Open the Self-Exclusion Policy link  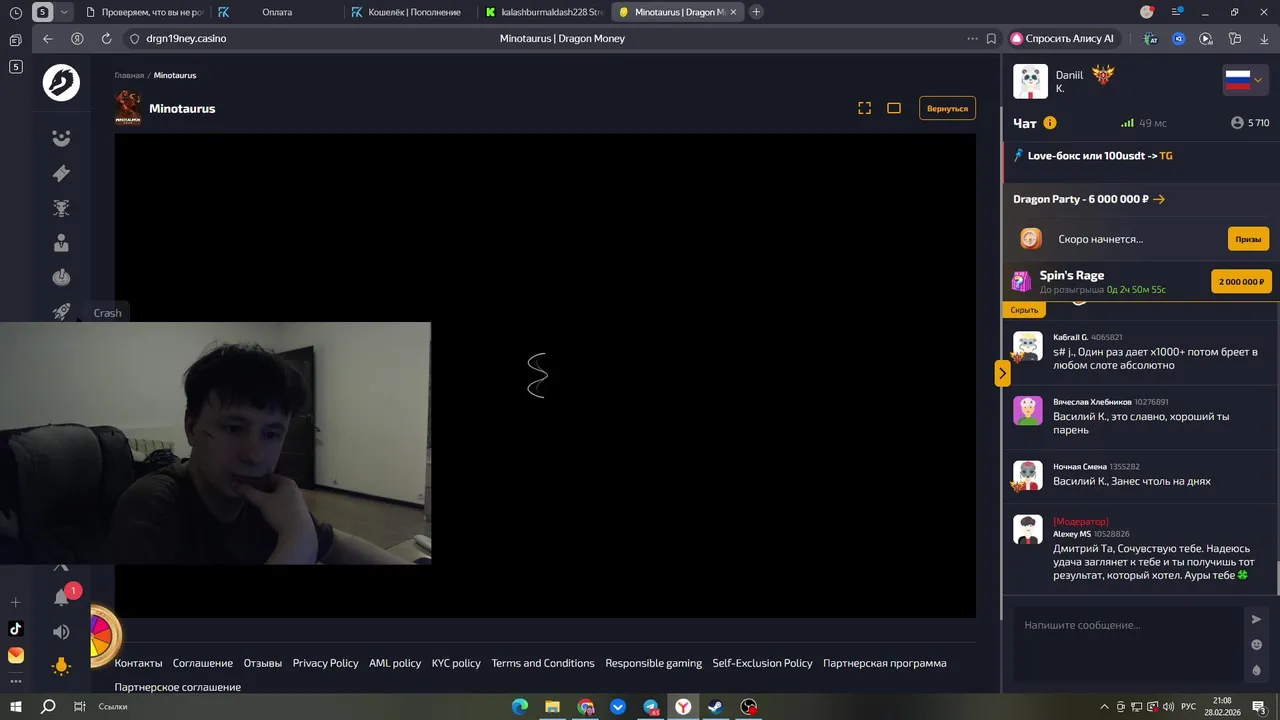(x=763, y=663)
